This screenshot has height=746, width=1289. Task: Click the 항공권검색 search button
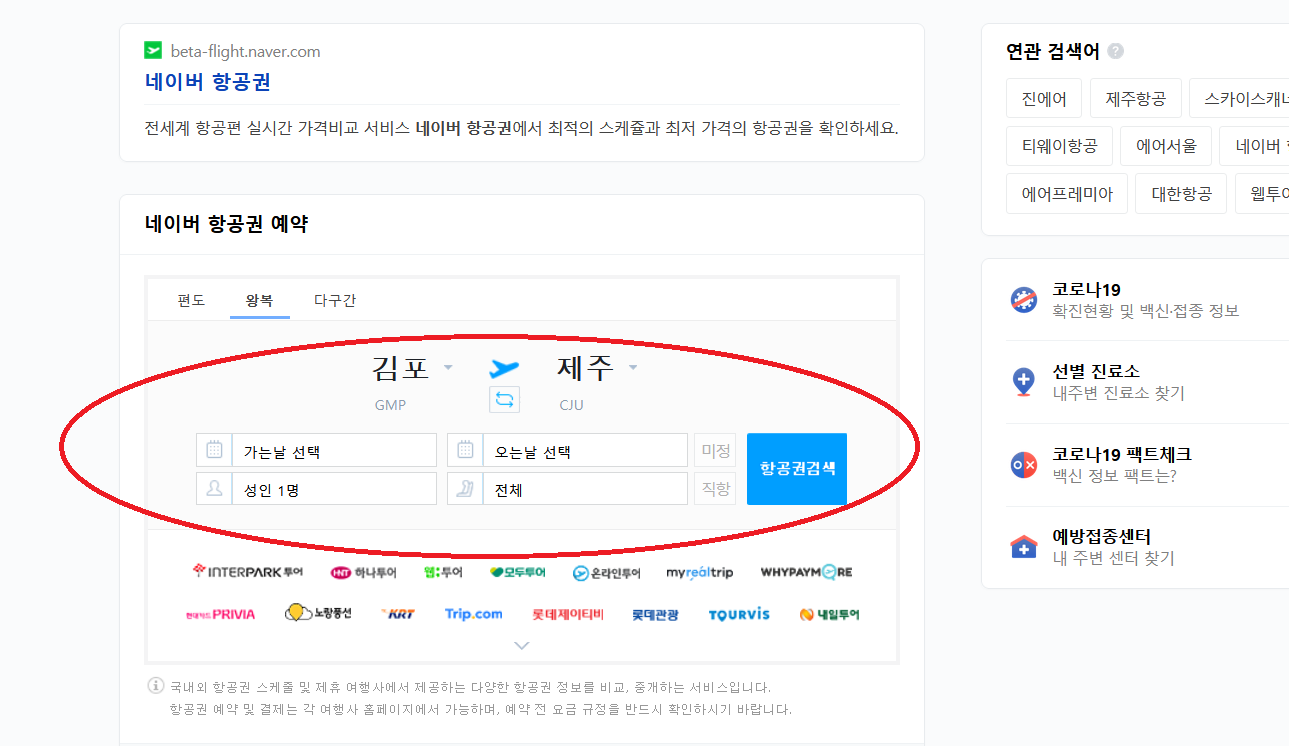click(x=797, y=469)
